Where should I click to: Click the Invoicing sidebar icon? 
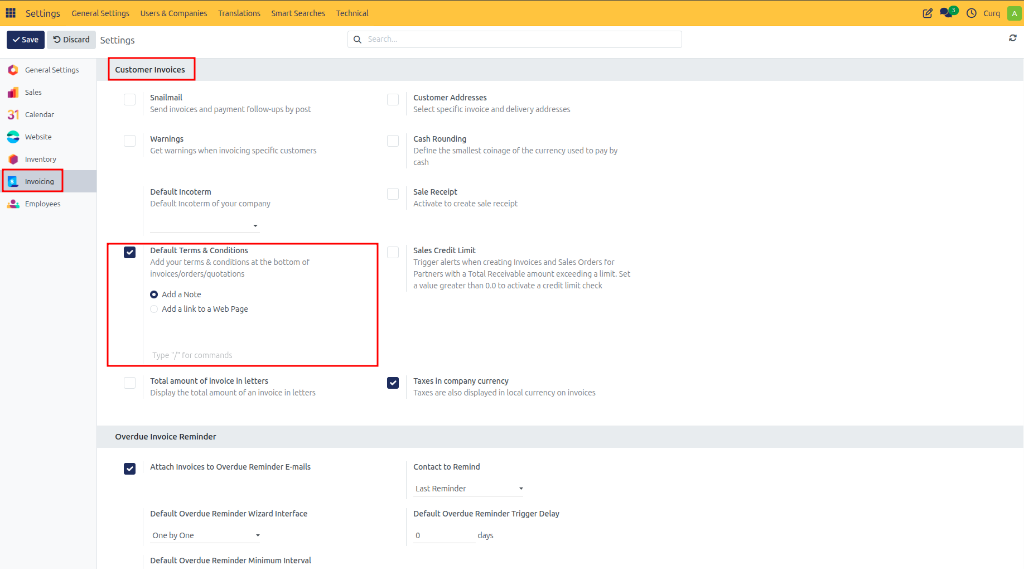(13, 182)
